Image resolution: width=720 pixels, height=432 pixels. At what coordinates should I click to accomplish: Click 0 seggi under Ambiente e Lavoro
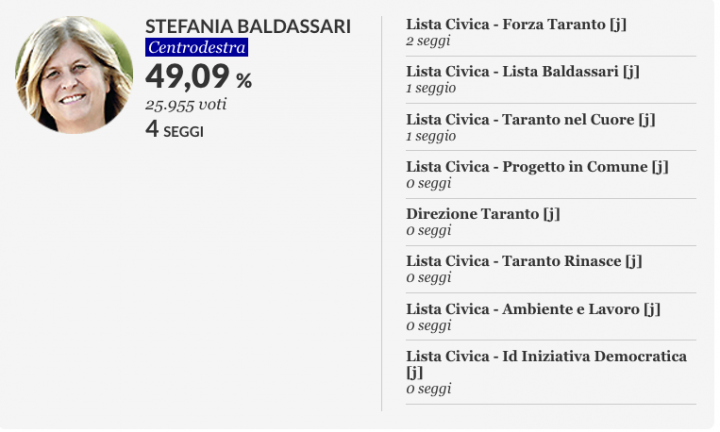(x=428, y=325)
